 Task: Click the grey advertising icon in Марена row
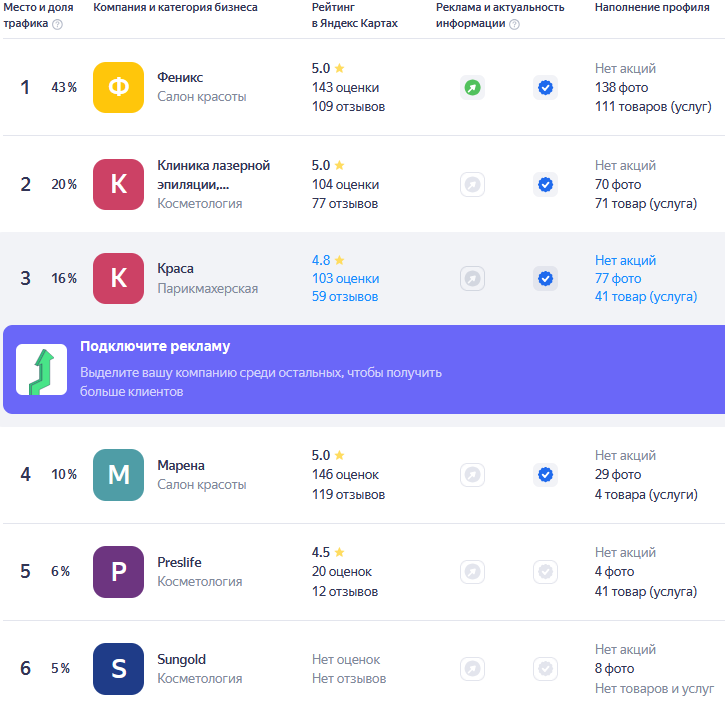[x=472, y=475]
